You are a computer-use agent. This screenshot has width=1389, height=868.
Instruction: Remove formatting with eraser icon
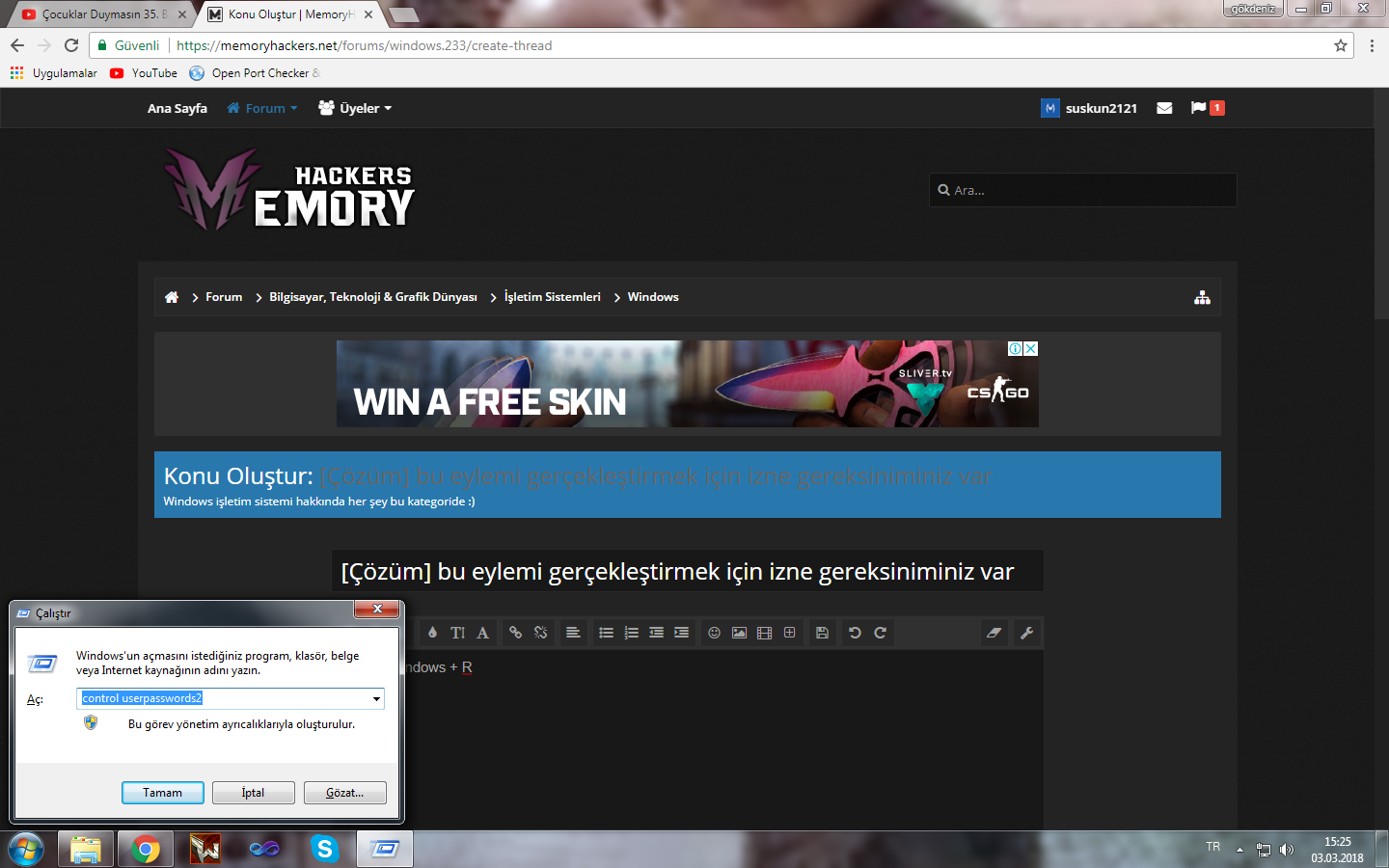pyautogui.click(x=994, y=633)
